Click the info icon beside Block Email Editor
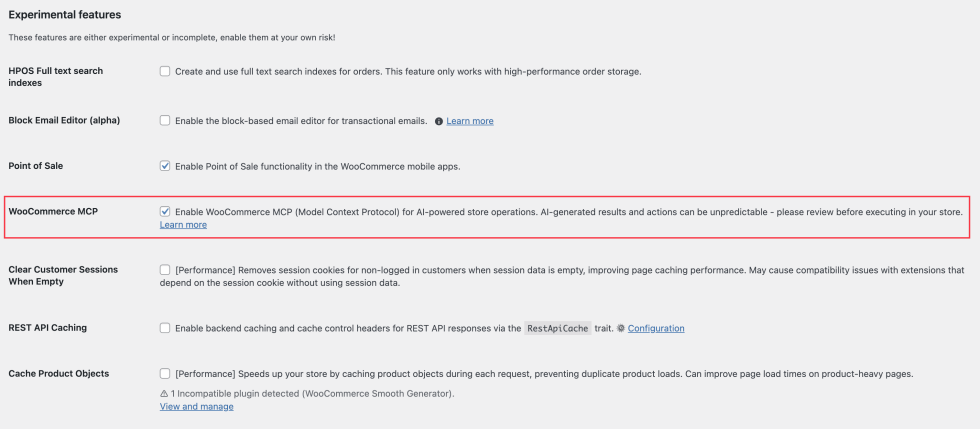This screenshot has height=429, width=980. point(439,121)
